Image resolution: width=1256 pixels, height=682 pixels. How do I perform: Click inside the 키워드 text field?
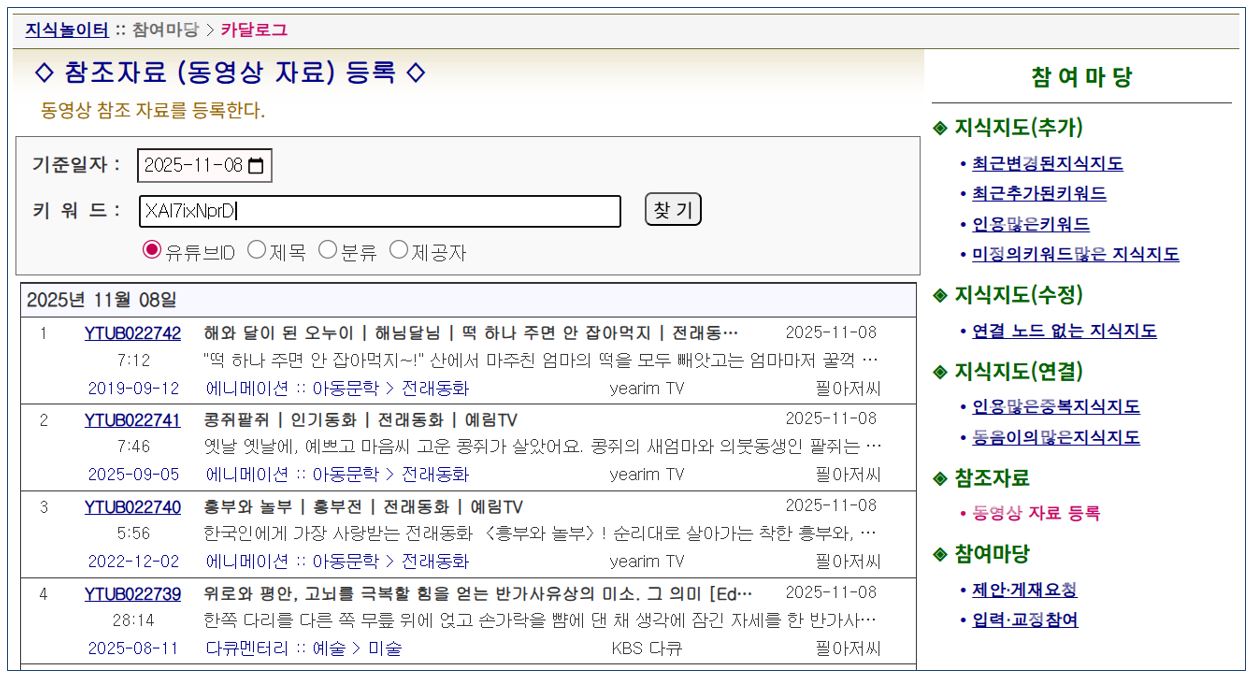tap(380, 211)
